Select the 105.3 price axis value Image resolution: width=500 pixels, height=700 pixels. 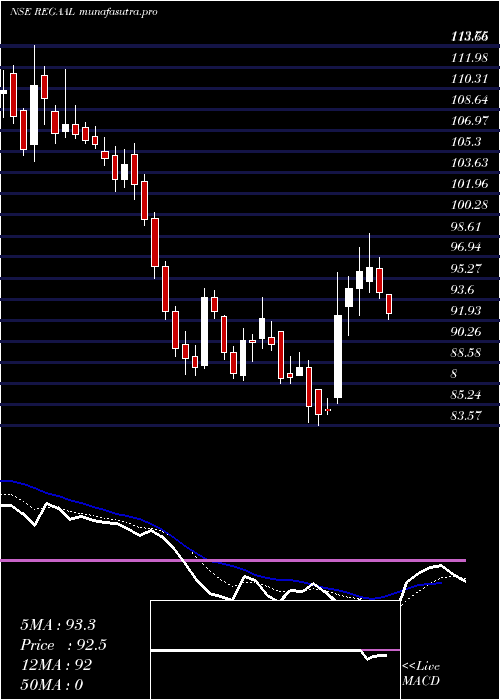[464, 142]
